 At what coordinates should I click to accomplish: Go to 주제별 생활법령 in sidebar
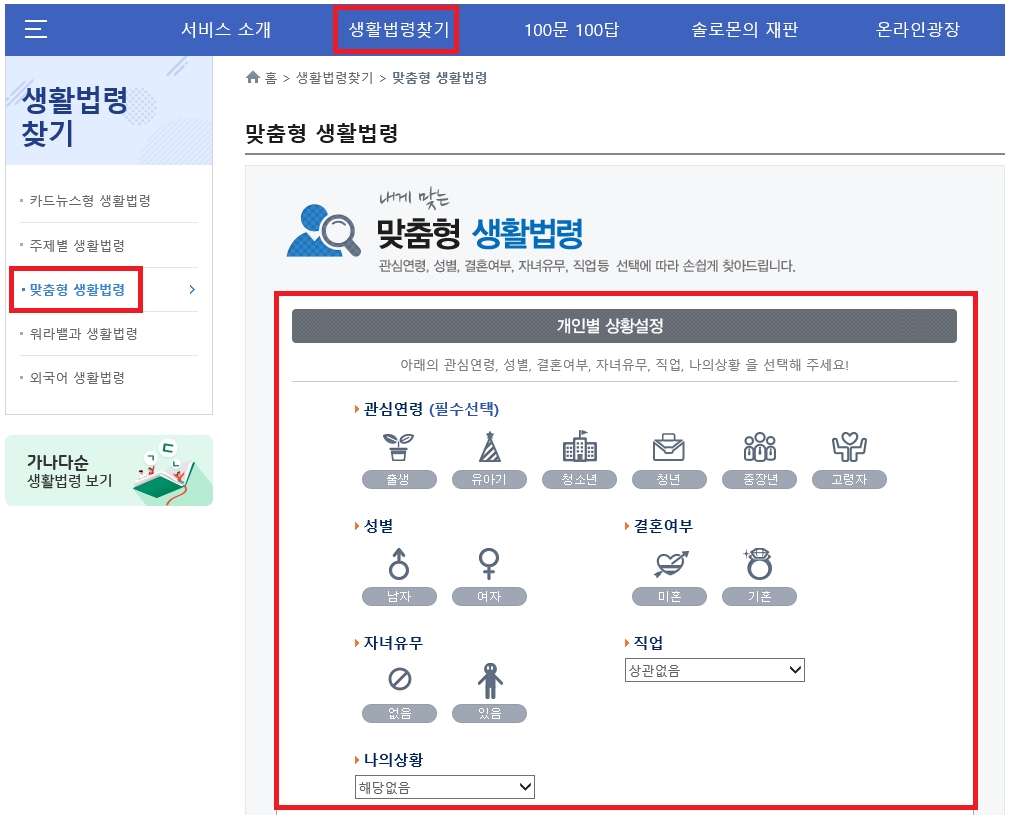point(77,246)
